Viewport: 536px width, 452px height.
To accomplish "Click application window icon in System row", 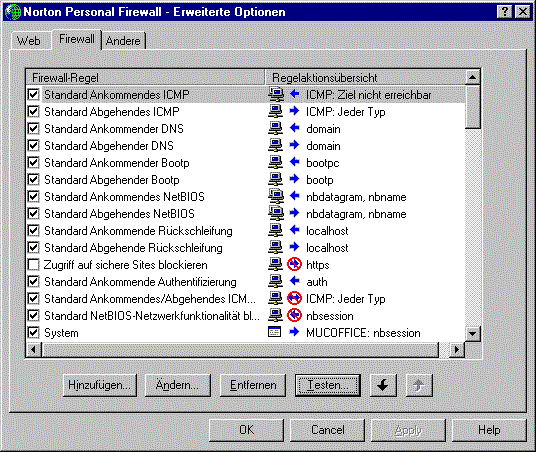I will [x=274, y=332].
